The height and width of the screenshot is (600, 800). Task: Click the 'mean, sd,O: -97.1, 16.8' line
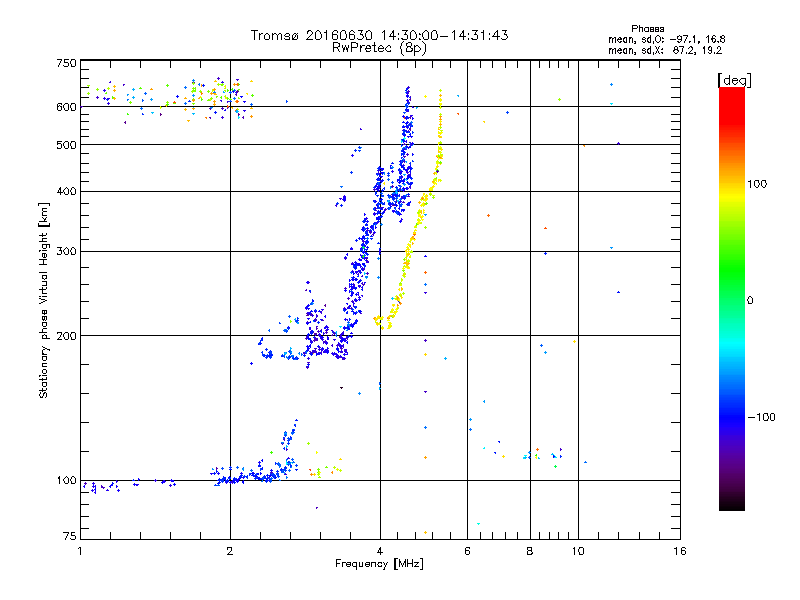tap(666, 39)
